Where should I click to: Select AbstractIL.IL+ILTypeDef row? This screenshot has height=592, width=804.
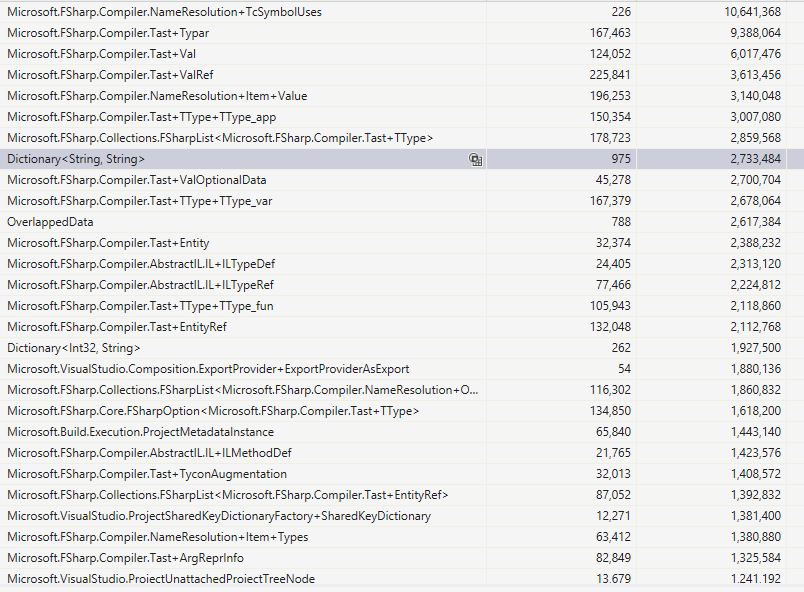point(402,264)
